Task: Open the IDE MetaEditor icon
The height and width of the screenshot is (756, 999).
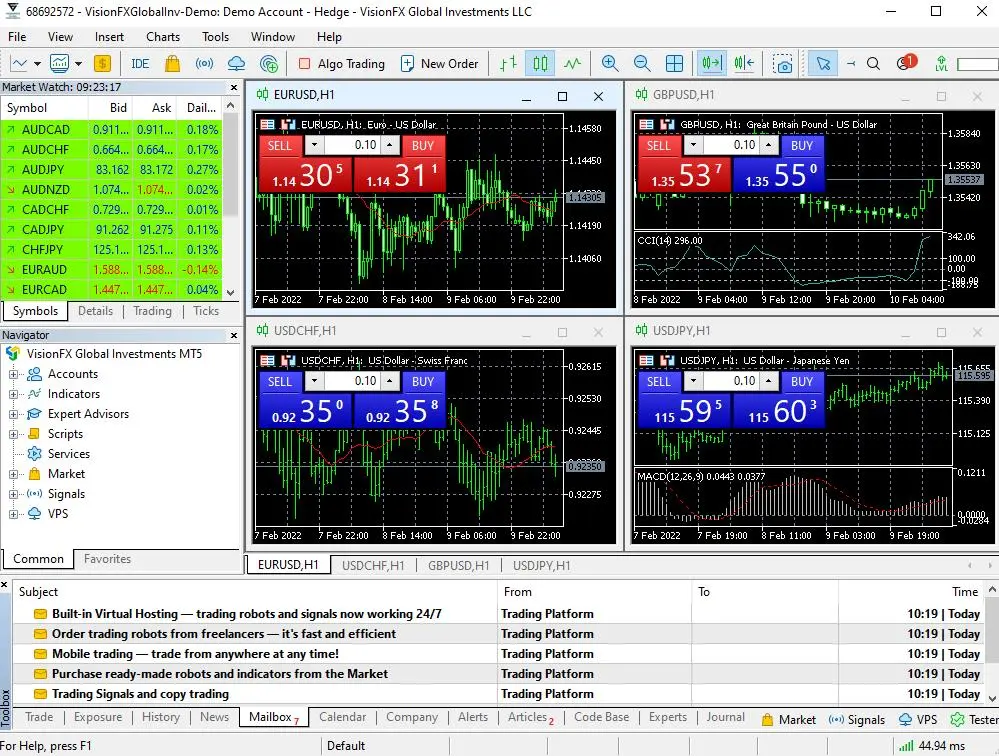Action: [x=140, y=64]
